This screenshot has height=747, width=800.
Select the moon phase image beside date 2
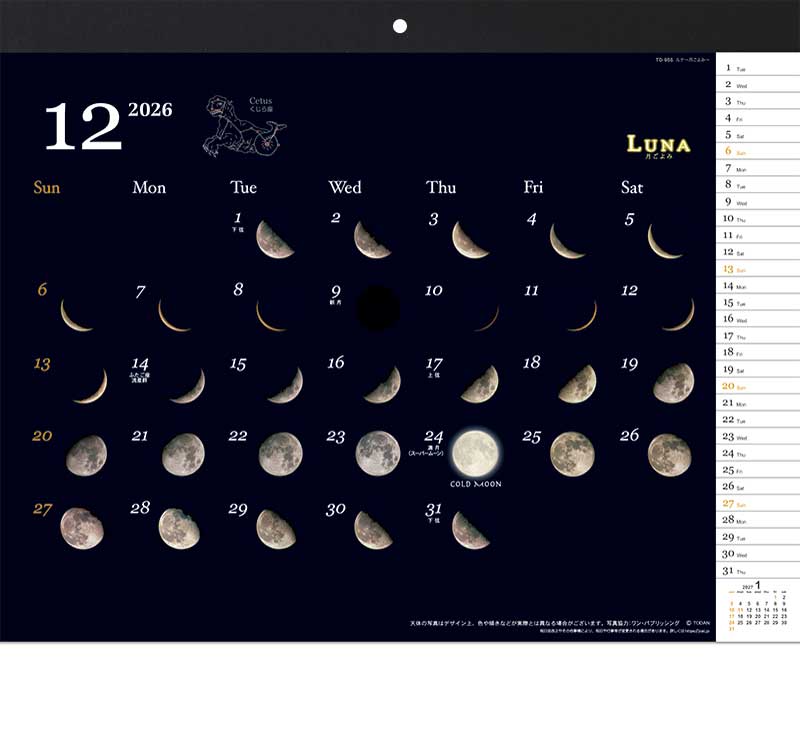(372, 239)
